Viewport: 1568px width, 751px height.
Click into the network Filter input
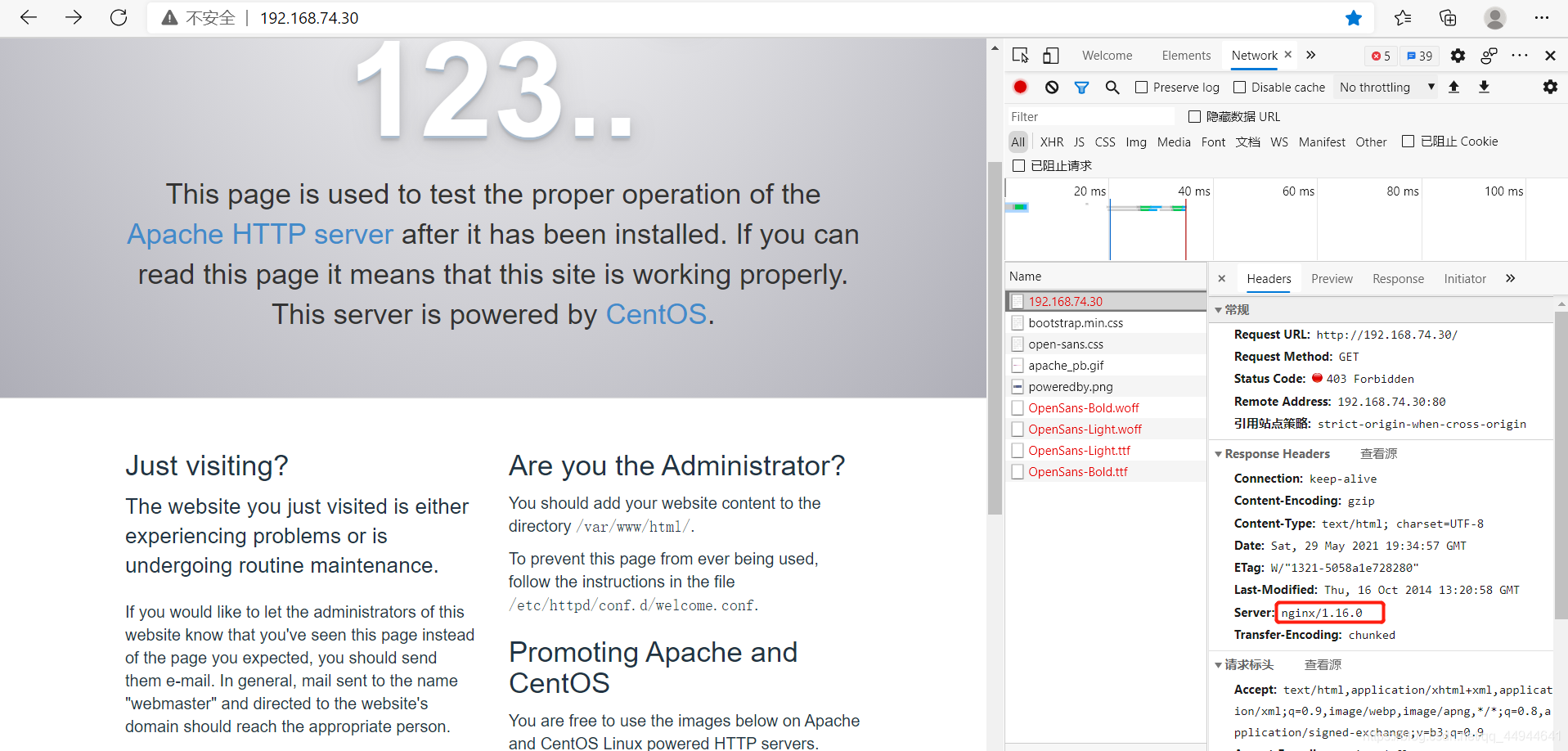[x=1090, y=116]
